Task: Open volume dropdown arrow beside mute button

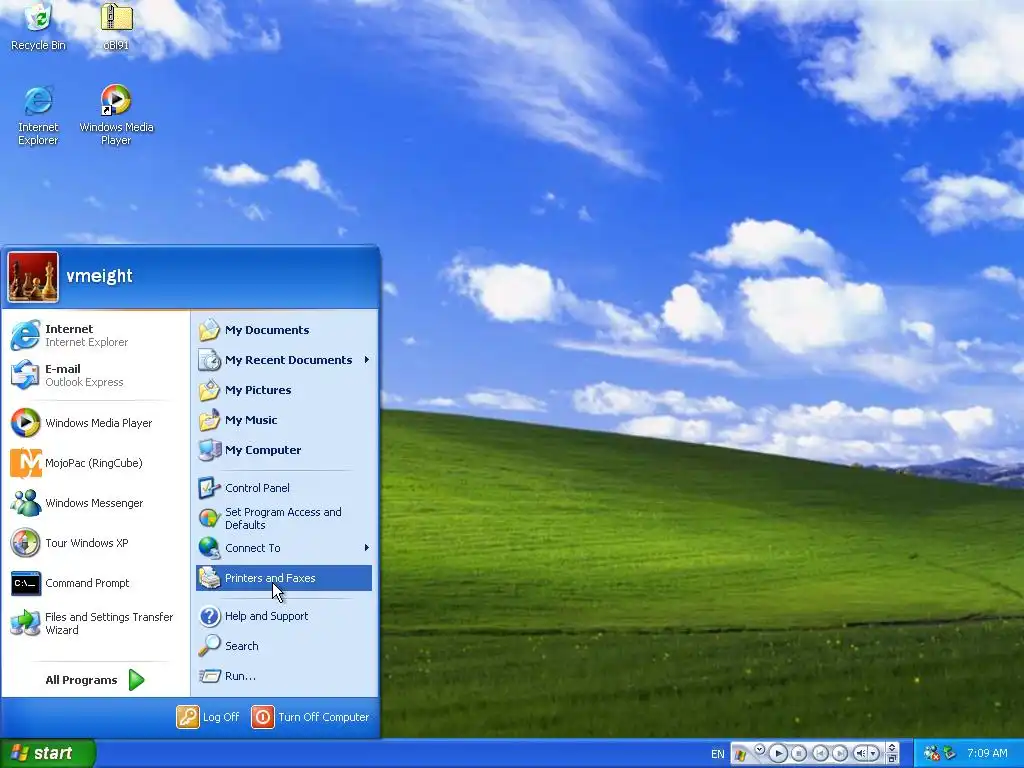Action: coord(873,753)
